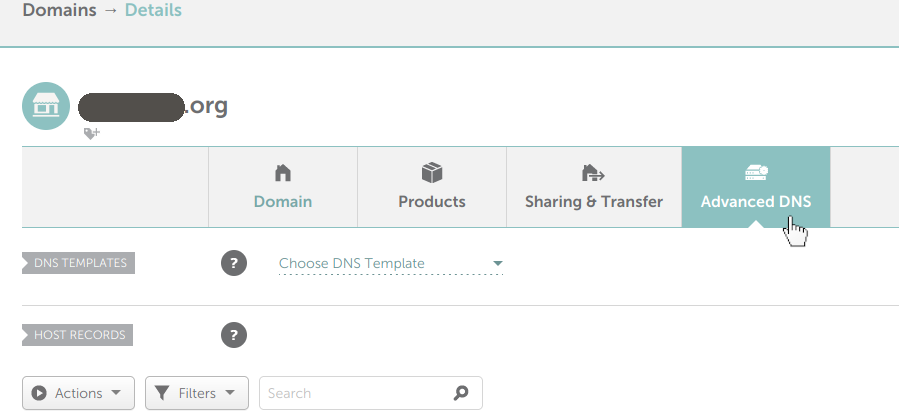Focus the host records Search field
This screenshot has width=899, height=414.
(355, 393)
